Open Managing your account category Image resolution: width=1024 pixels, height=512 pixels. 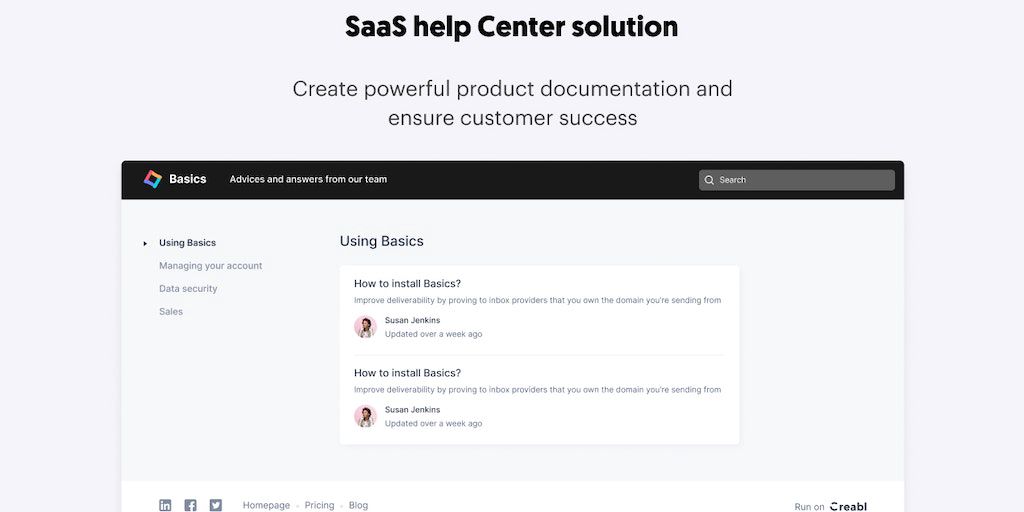pos(210,266)
